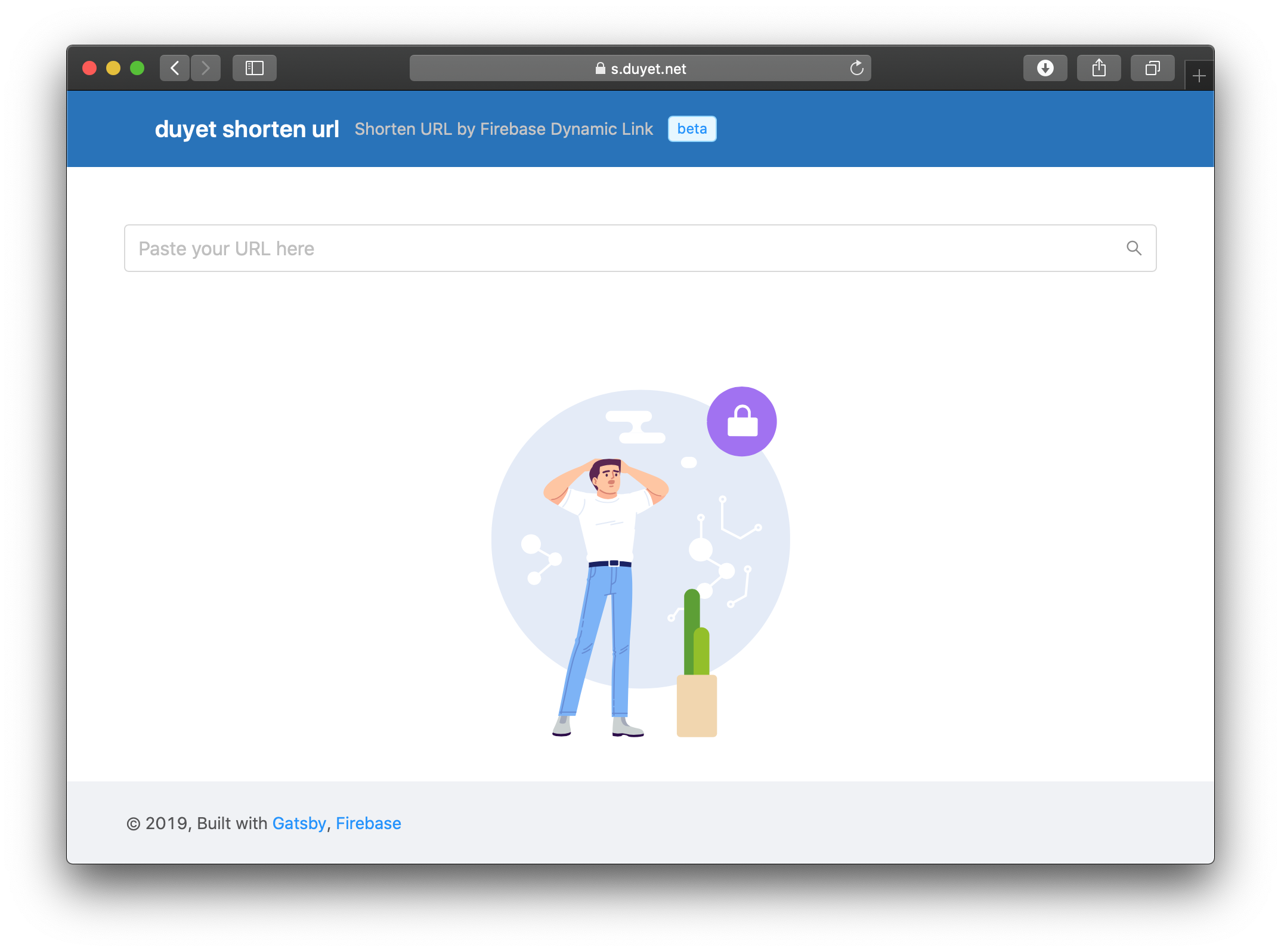Click the s.duyet.net address bar
Screen dimensions: 1281x952
[x=648, y=69]
